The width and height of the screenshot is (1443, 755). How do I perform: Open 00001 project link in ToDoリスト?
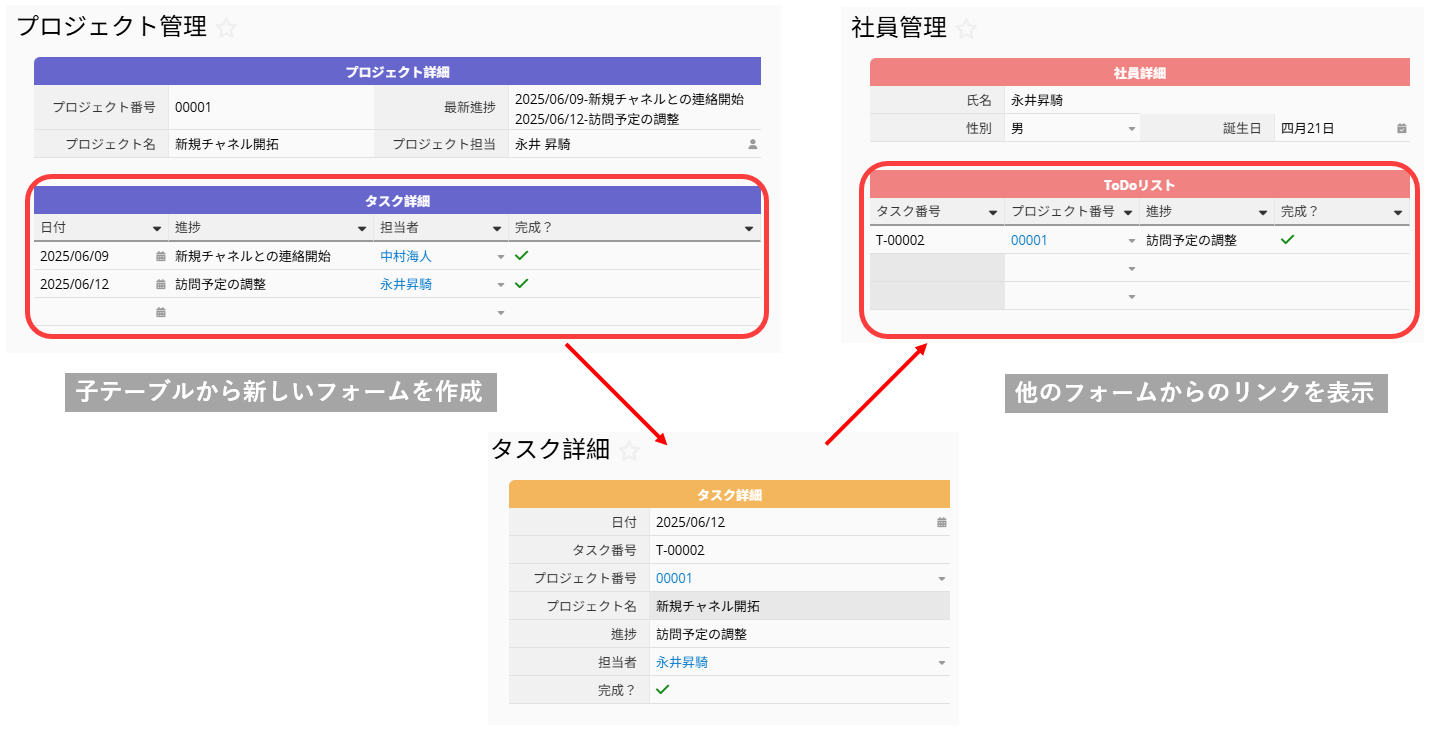click(1028, 240)
